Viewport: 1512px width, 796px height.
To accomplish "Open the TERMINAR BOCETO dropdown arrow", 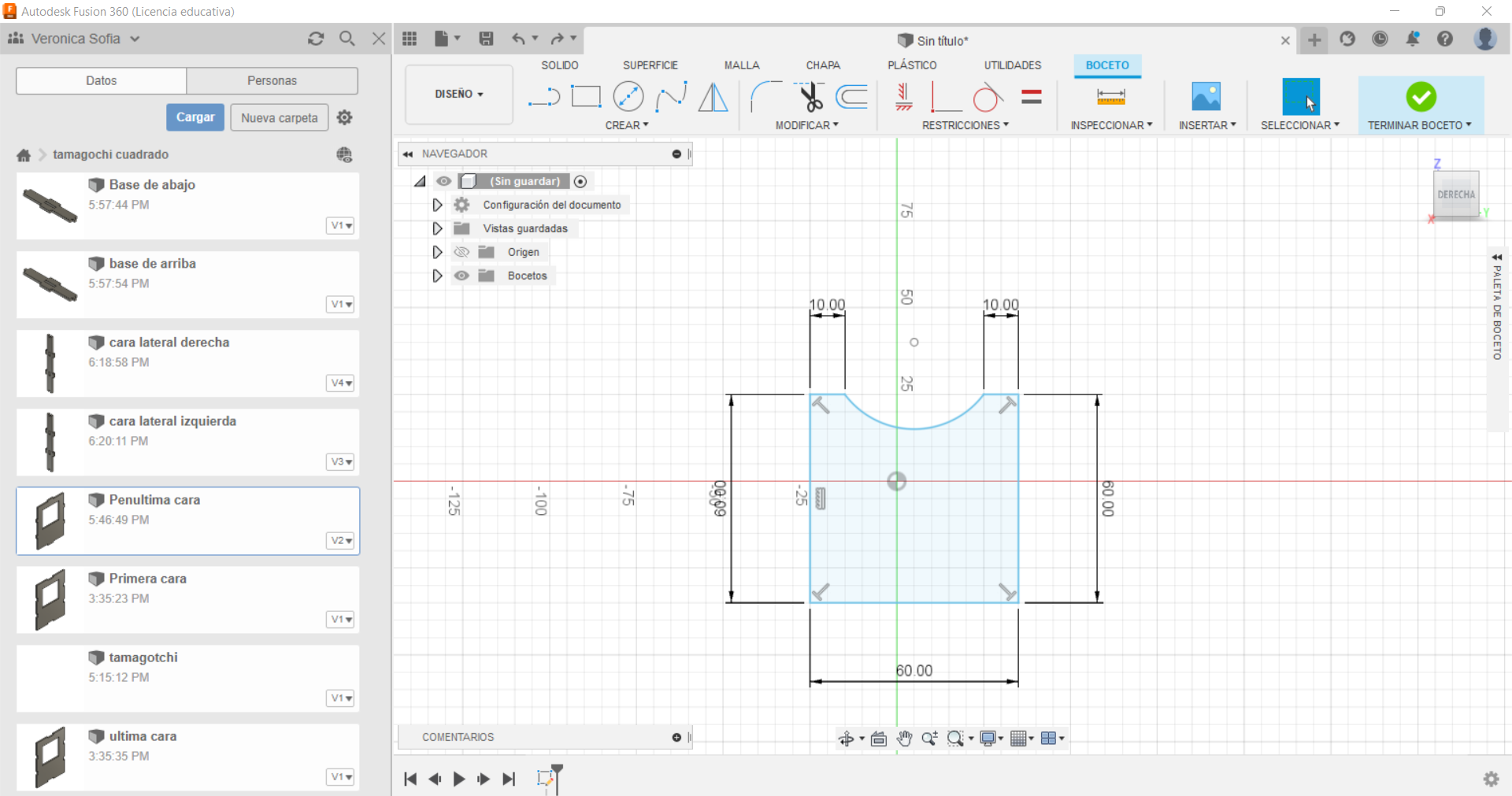I will tap(1469, 125).
